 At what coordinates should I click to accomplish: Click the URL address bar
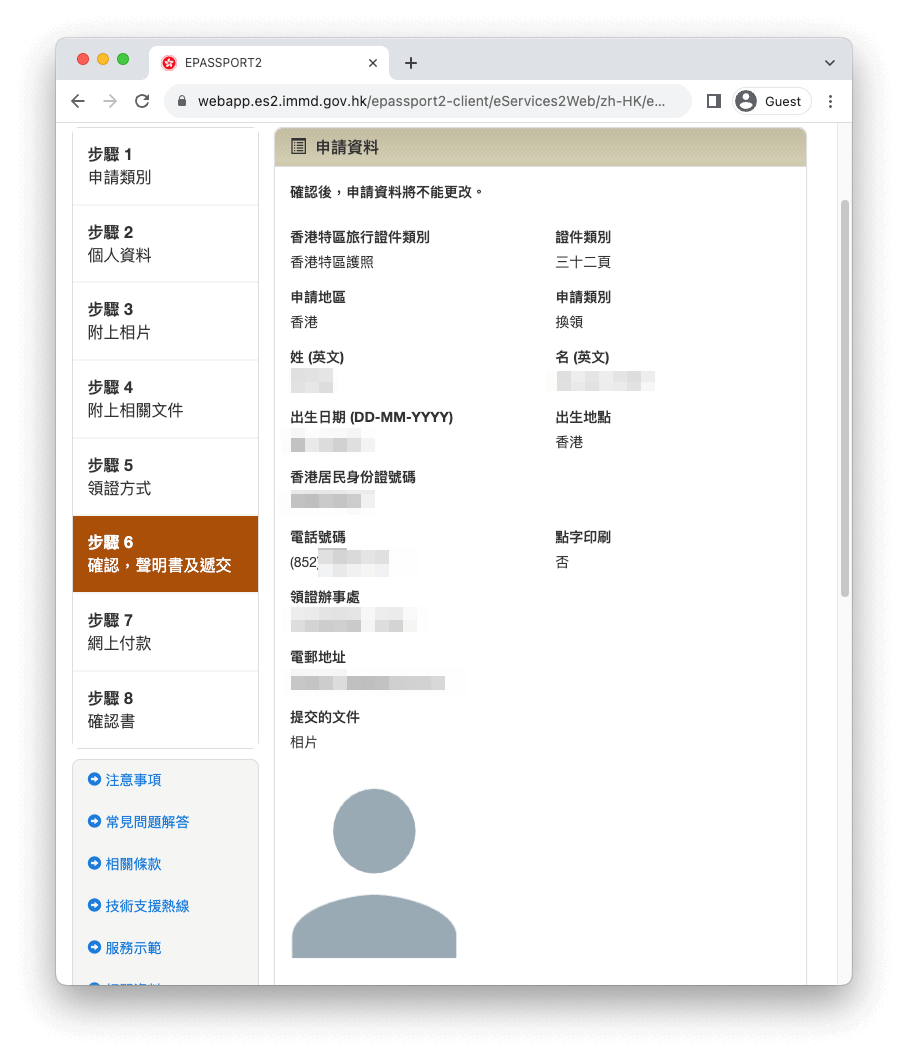click(x=428, y=101)
